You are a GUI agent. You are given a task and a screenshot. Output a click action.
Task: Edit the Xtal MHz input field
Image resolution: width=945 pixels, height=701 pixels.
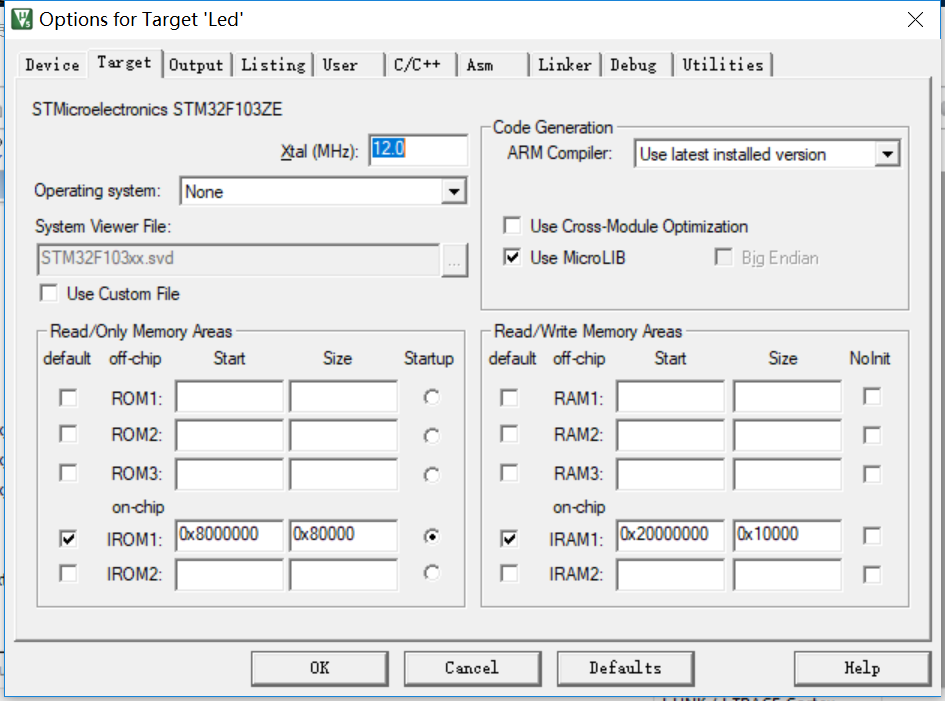[x=417, y=149]
